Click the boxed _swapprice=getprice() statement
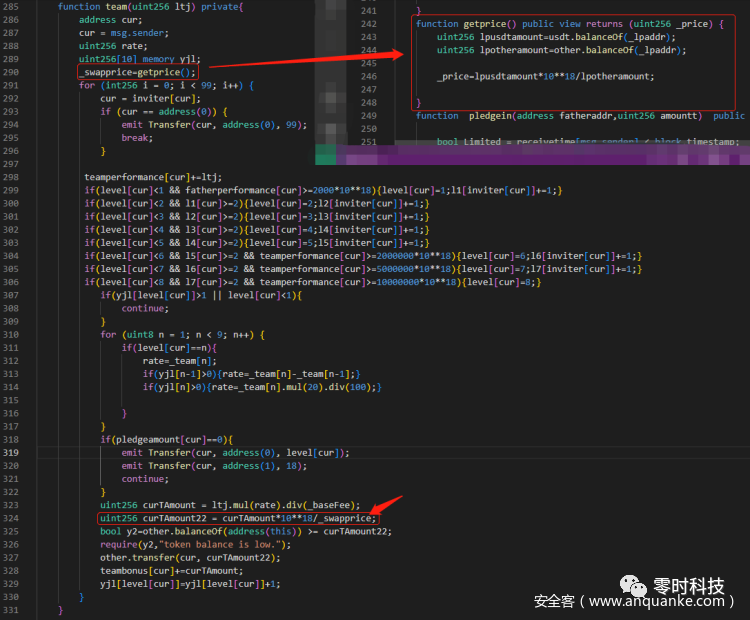Viewport: 750px width, 620px height. pos(137,72)
